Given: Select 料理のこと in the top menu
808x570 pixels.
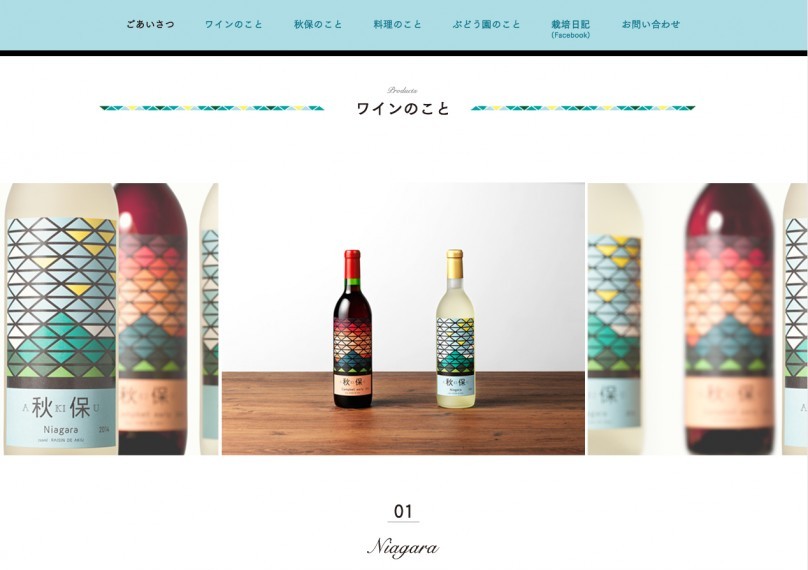Looking at the screenshot, I should (x=397, y=24).
